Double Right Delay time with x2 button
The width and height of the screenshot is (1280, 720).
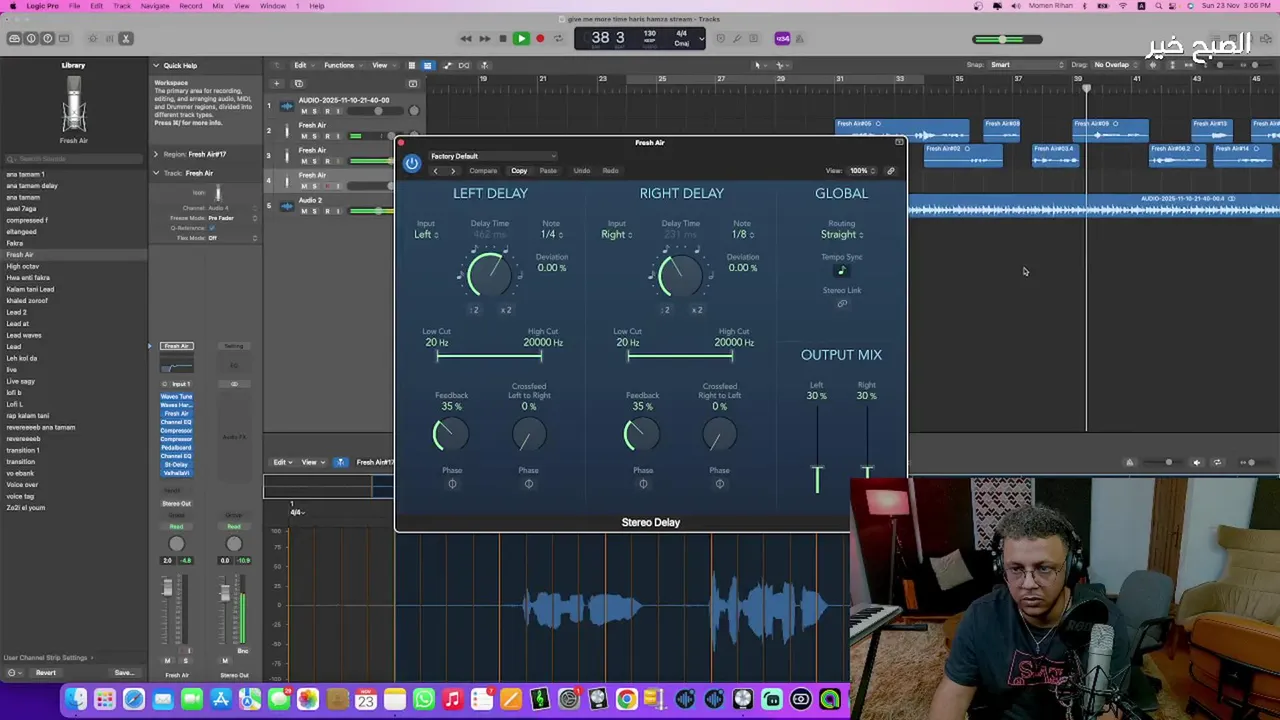click(697, 310)
